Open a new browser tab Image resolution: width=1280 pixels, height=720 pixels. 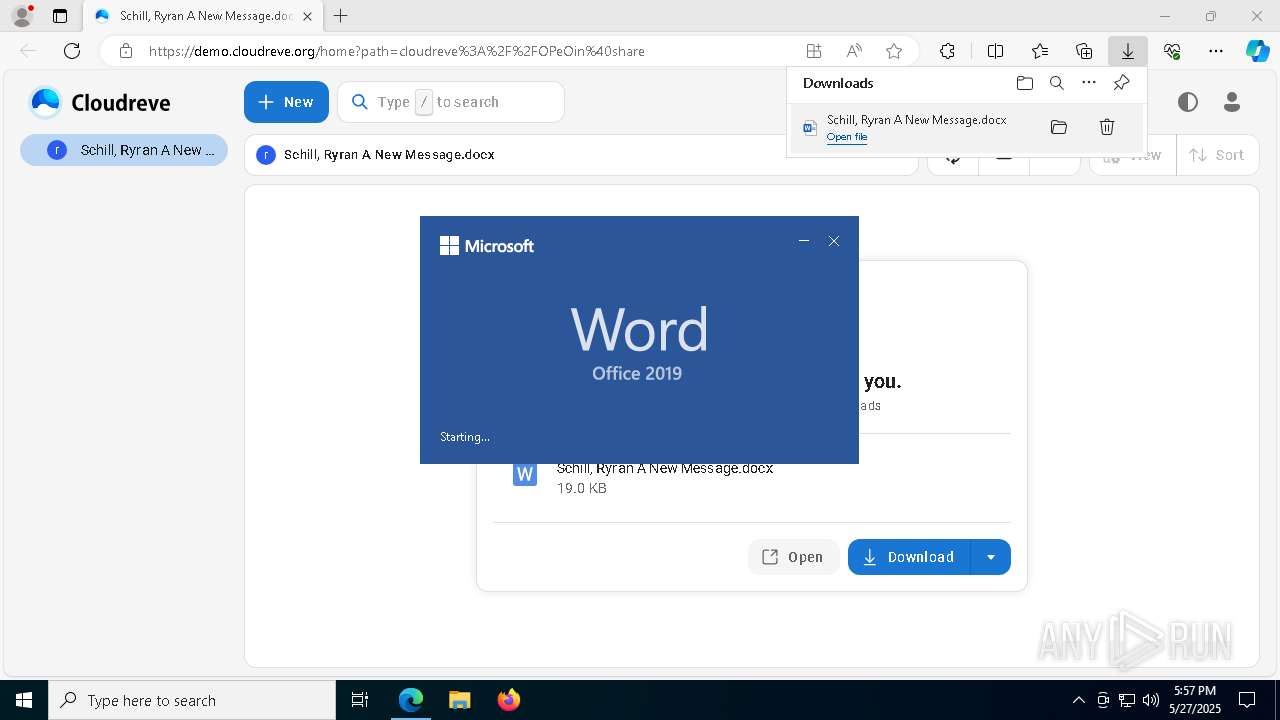341,16
